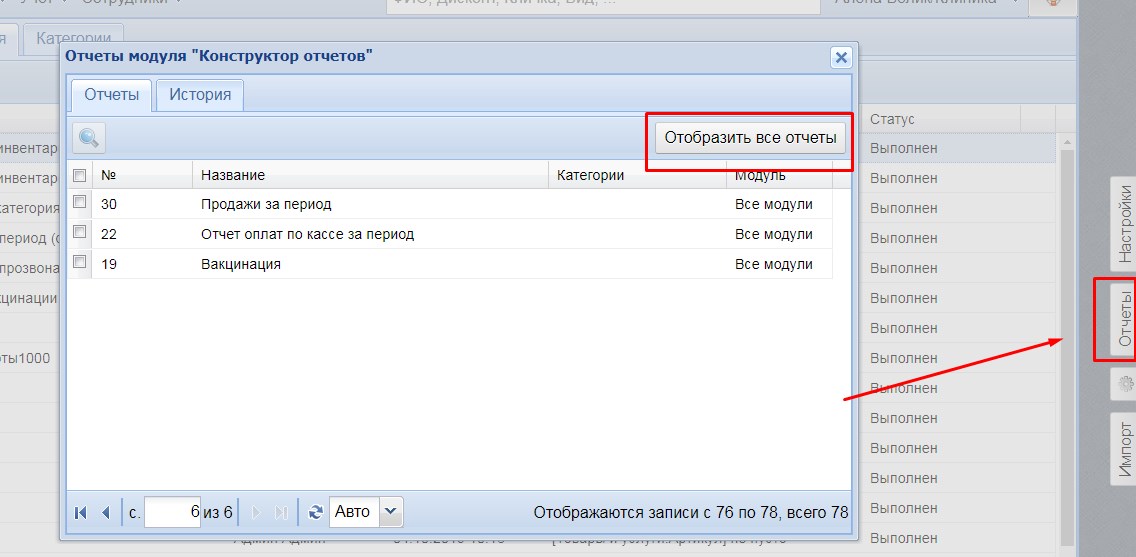Click the next page arrow icon
The width and height of the screenshot is (1136, 557).
click(256, 513)
